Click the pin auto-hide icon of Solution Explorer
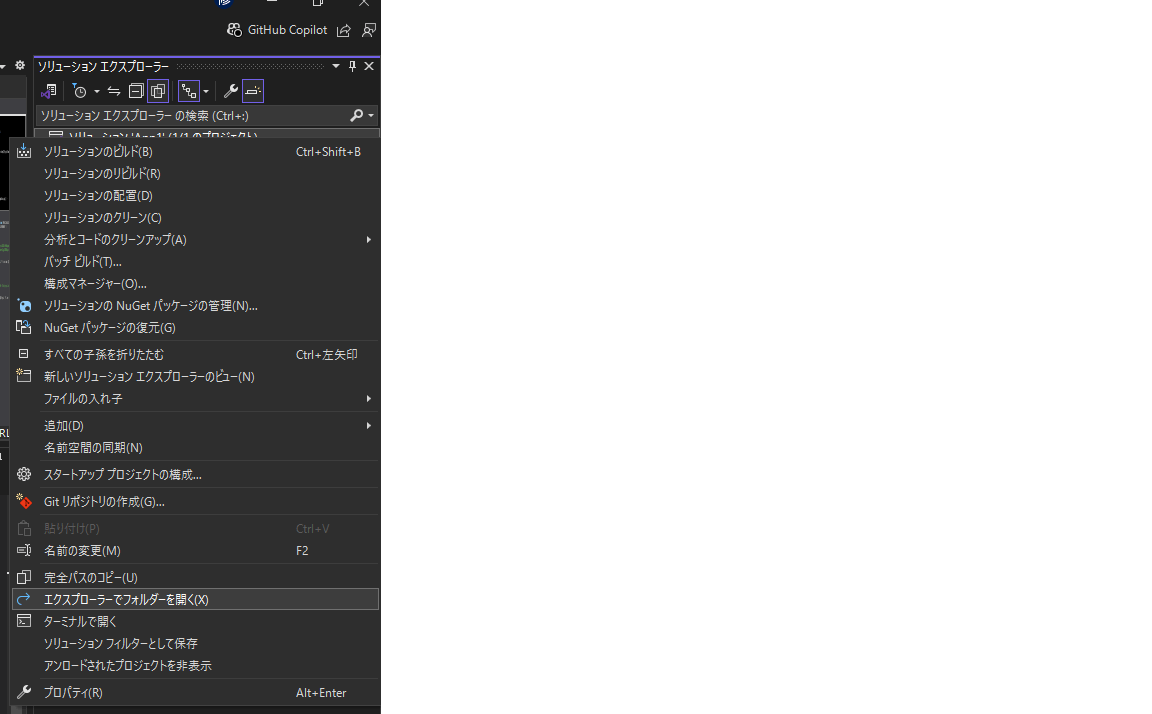Viewport: 1152px width, 714px height. coord(352,66)
